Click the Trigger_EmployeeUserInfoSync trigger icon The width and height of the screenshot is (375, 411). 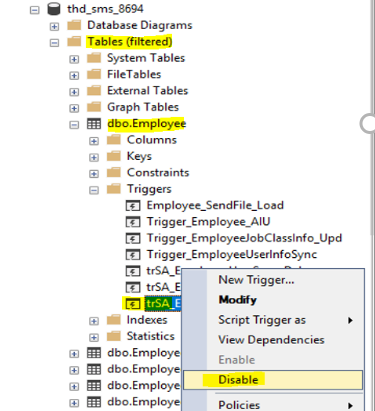(x=133, y=255)
